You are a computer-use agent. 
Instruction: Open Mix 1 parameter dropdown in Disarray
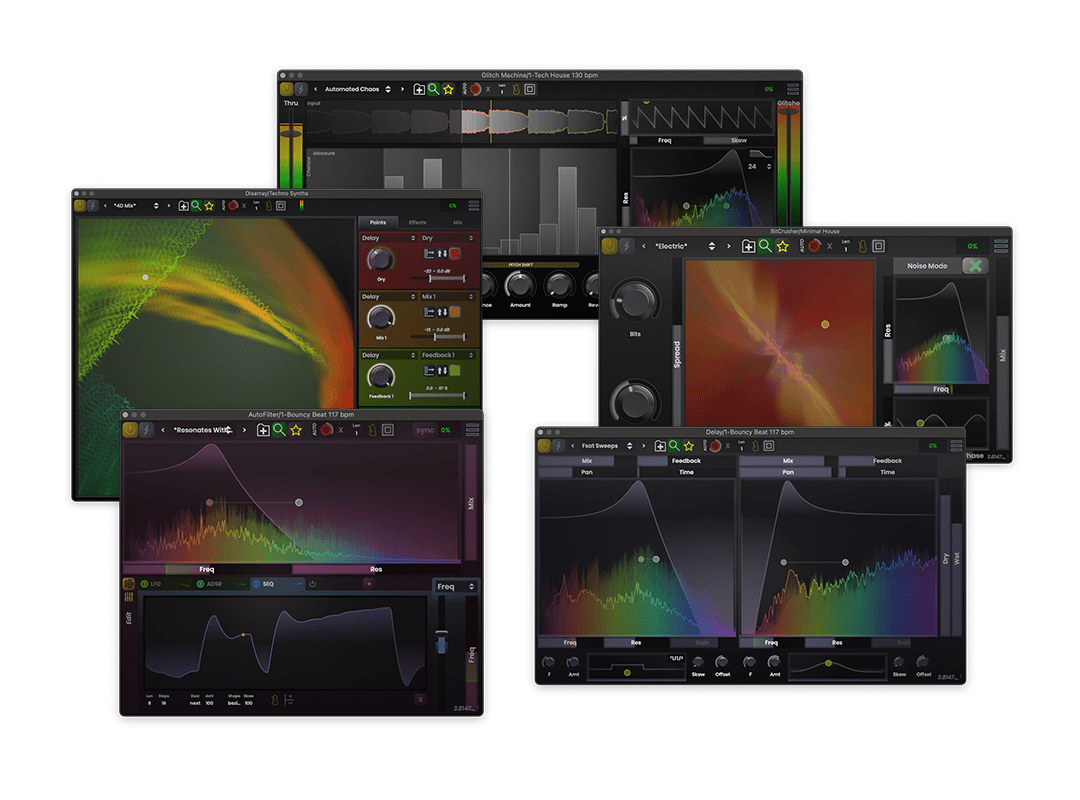(x=448, y=297)
